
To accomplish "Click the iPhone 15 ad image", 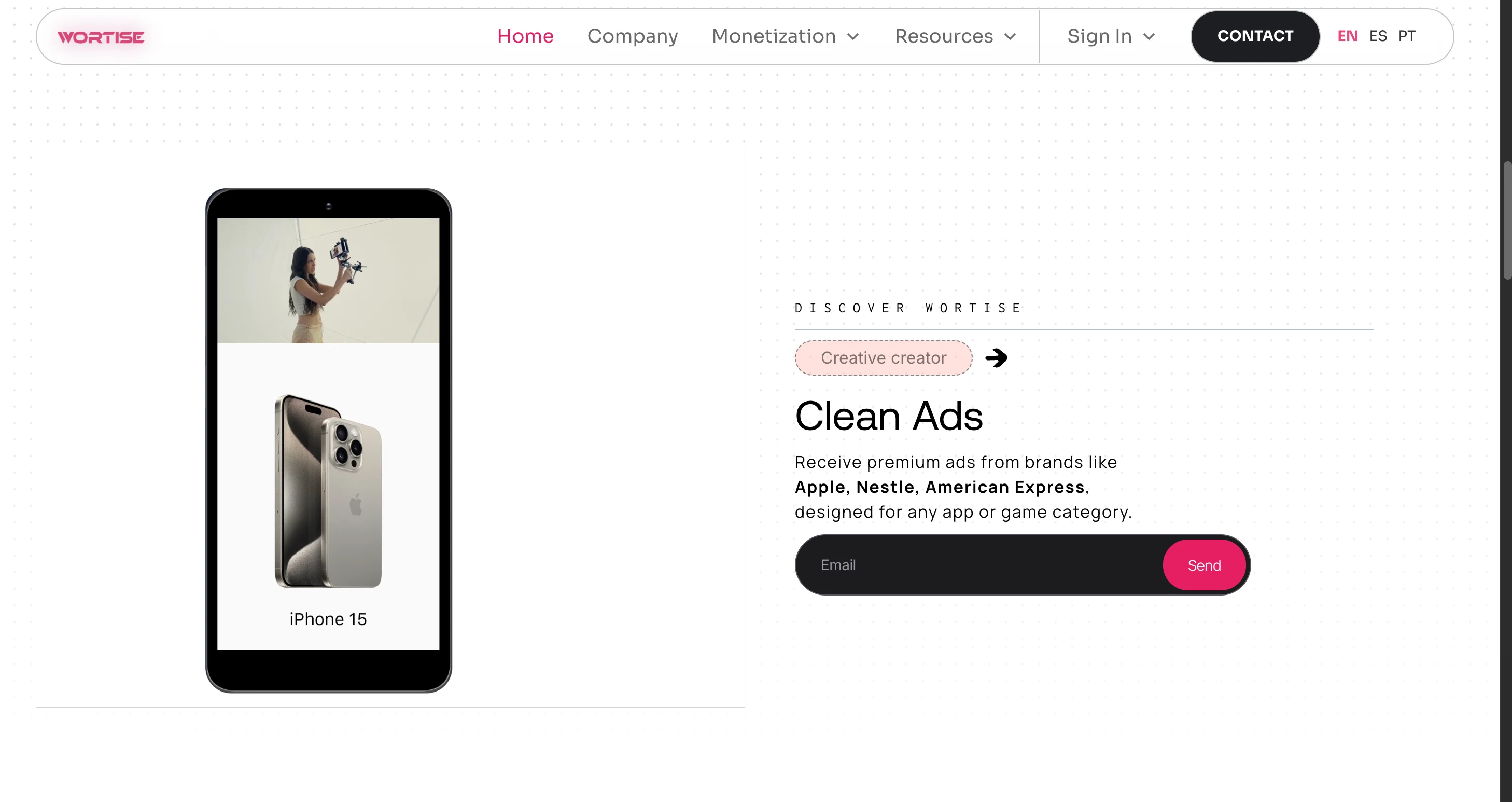I will tap(328, 491).
